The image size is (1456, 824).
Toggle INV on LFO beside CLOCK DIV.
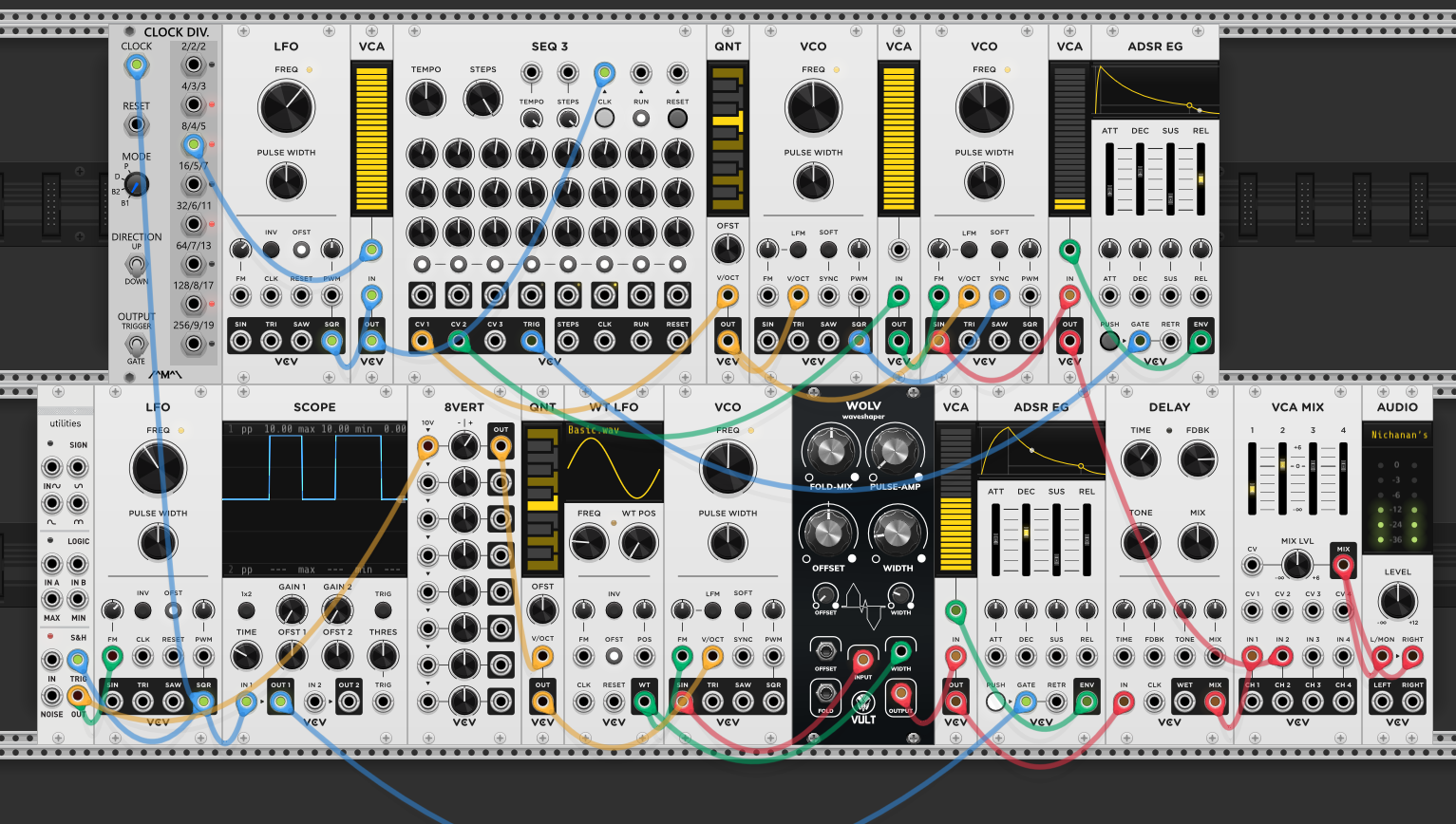272,250
